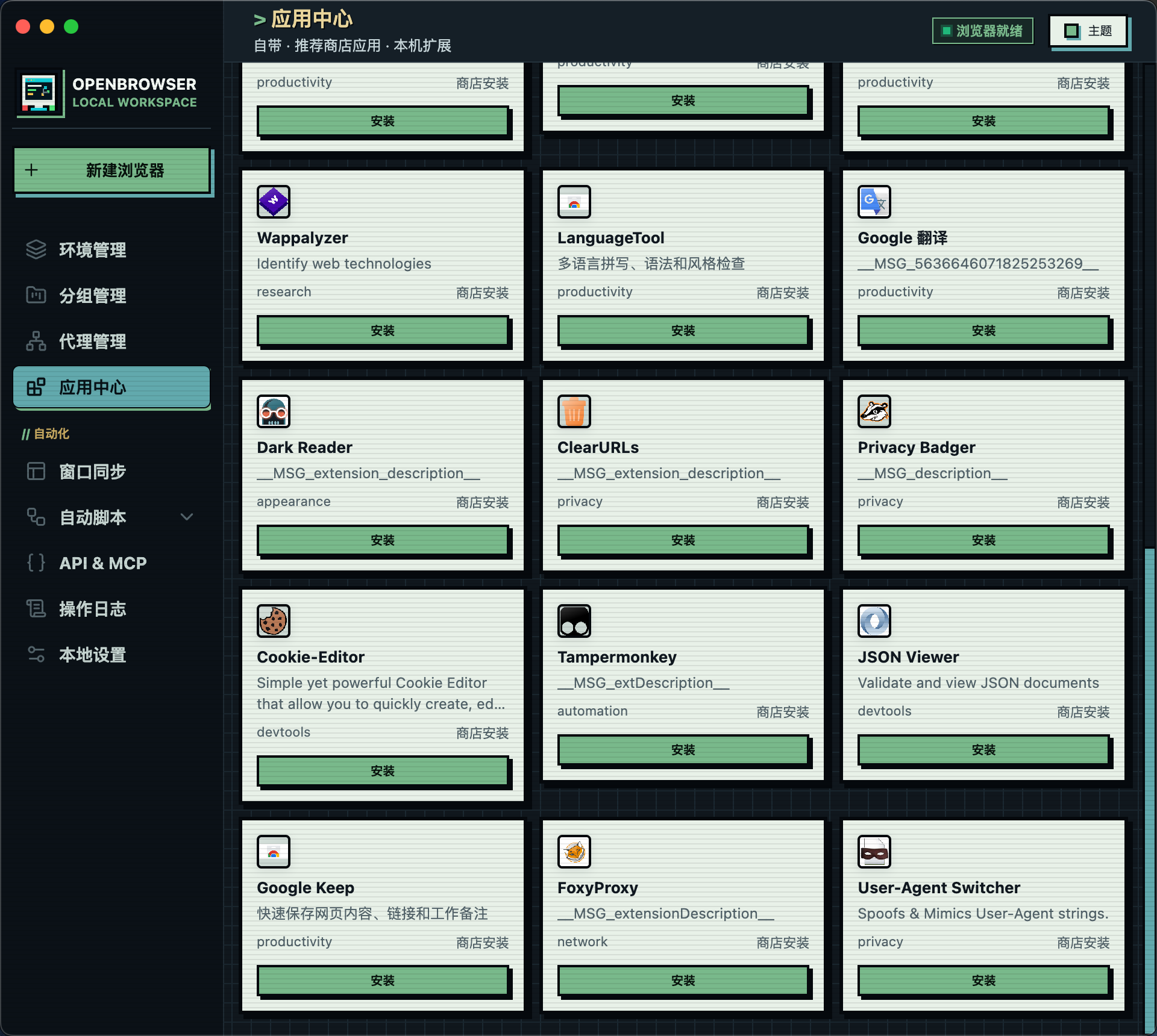1157x1036 pixels.
Task: Click the Google Keep extension icon
Action: point(274,852)
